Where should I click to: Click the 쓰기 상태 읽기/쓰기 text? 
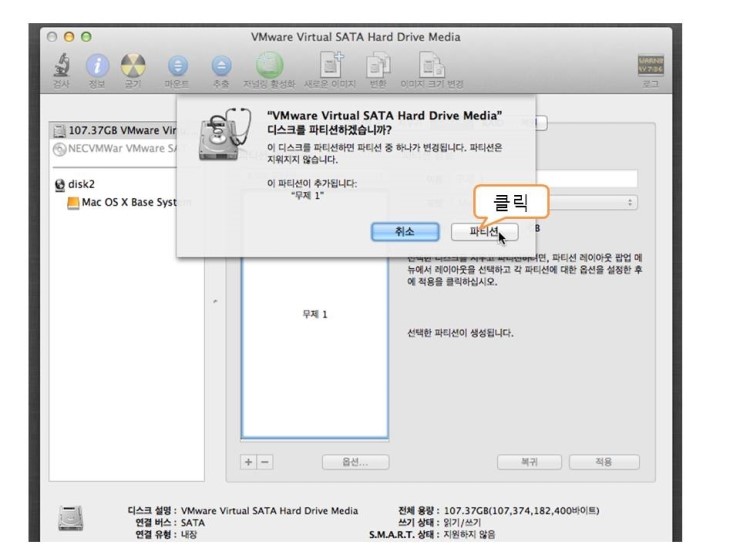439,523
